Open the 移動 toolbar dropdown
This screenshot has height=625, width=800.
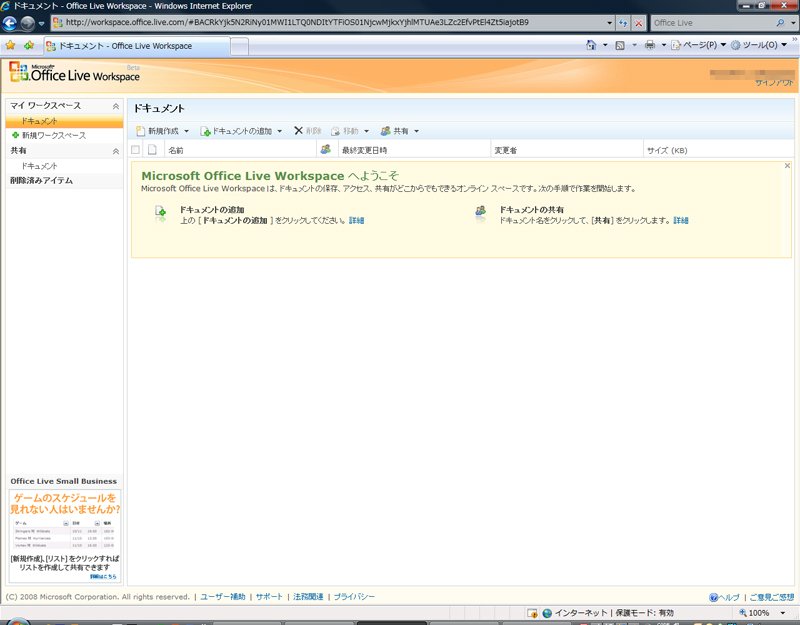tap(349, 131)
